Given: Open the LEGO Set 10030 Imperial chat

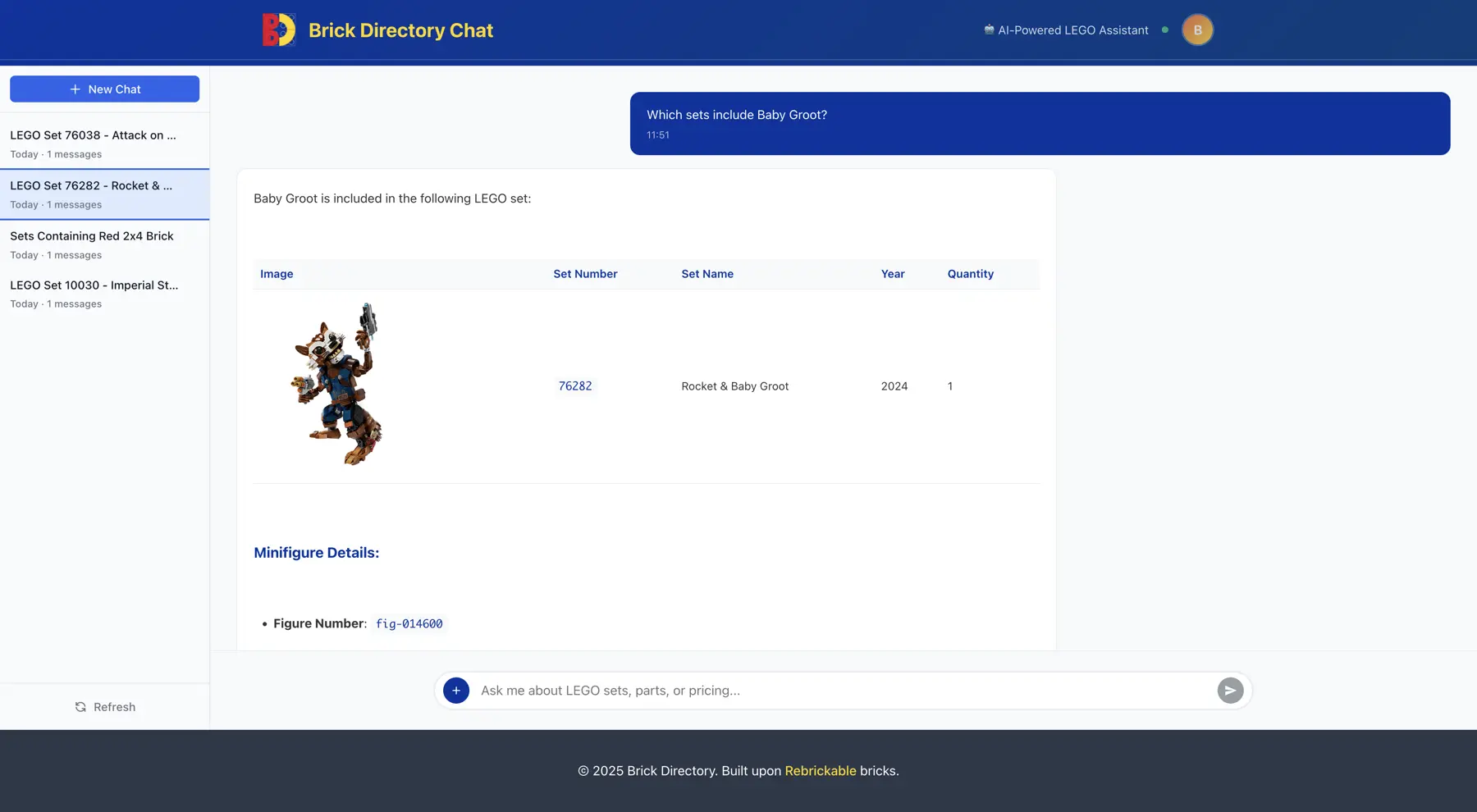Looking at the screenshot, I should (x=104, y=294).
